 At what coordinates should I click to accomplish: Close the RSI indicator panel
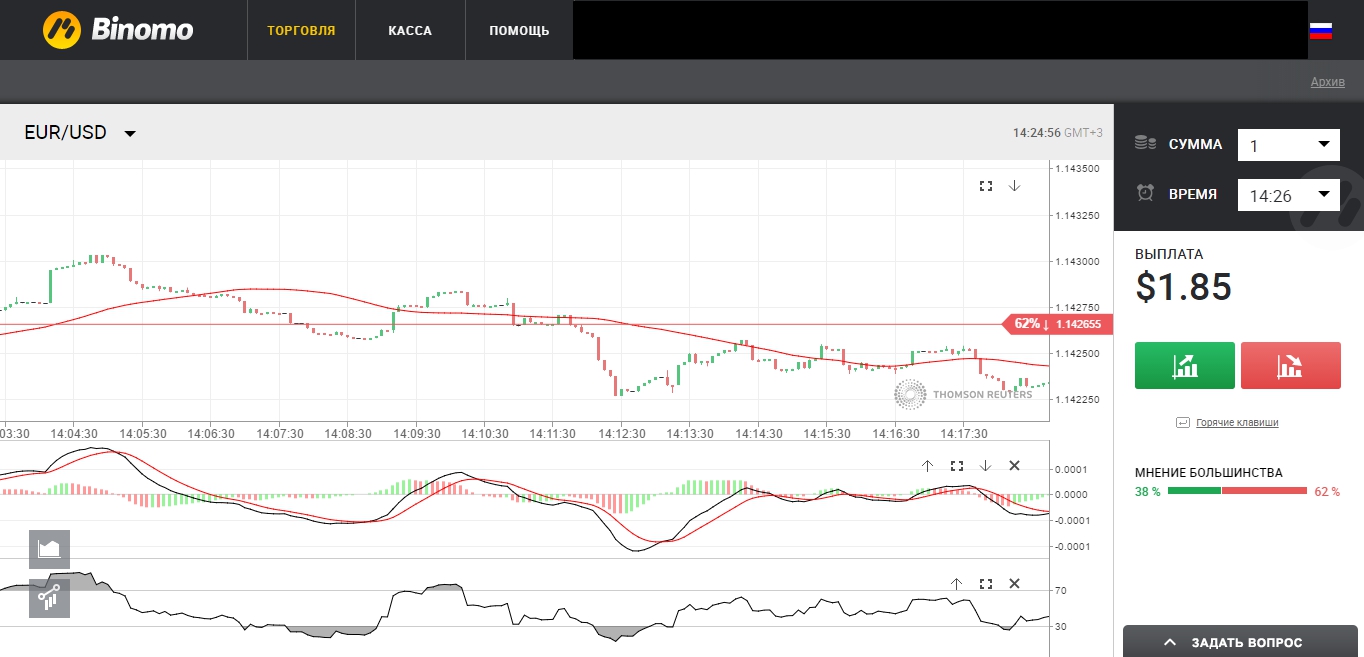pyautogui.click(x=1014, y=584)
